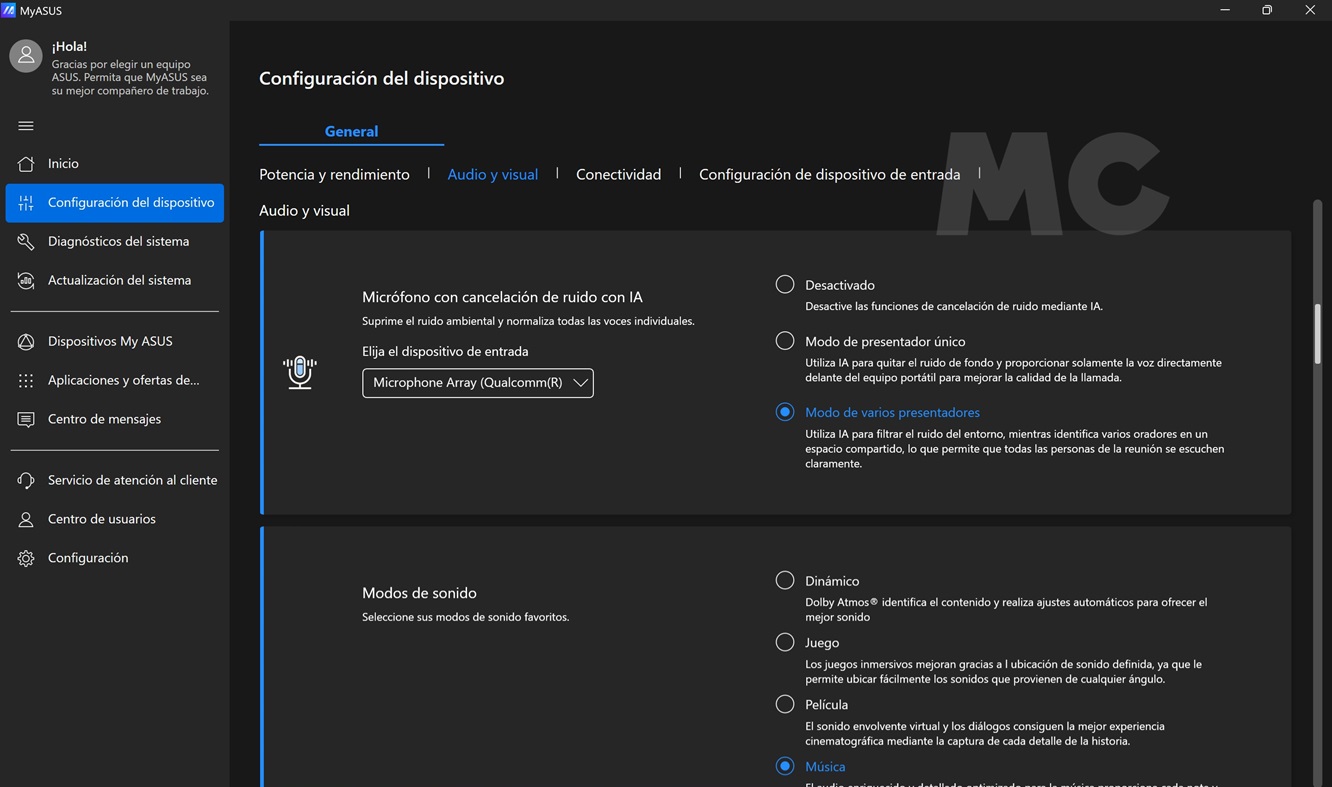Click the vertical scrollbar thumb
Image resolution: width=1332 pixels, height=787 pixels.
[x=1318, y=333]
